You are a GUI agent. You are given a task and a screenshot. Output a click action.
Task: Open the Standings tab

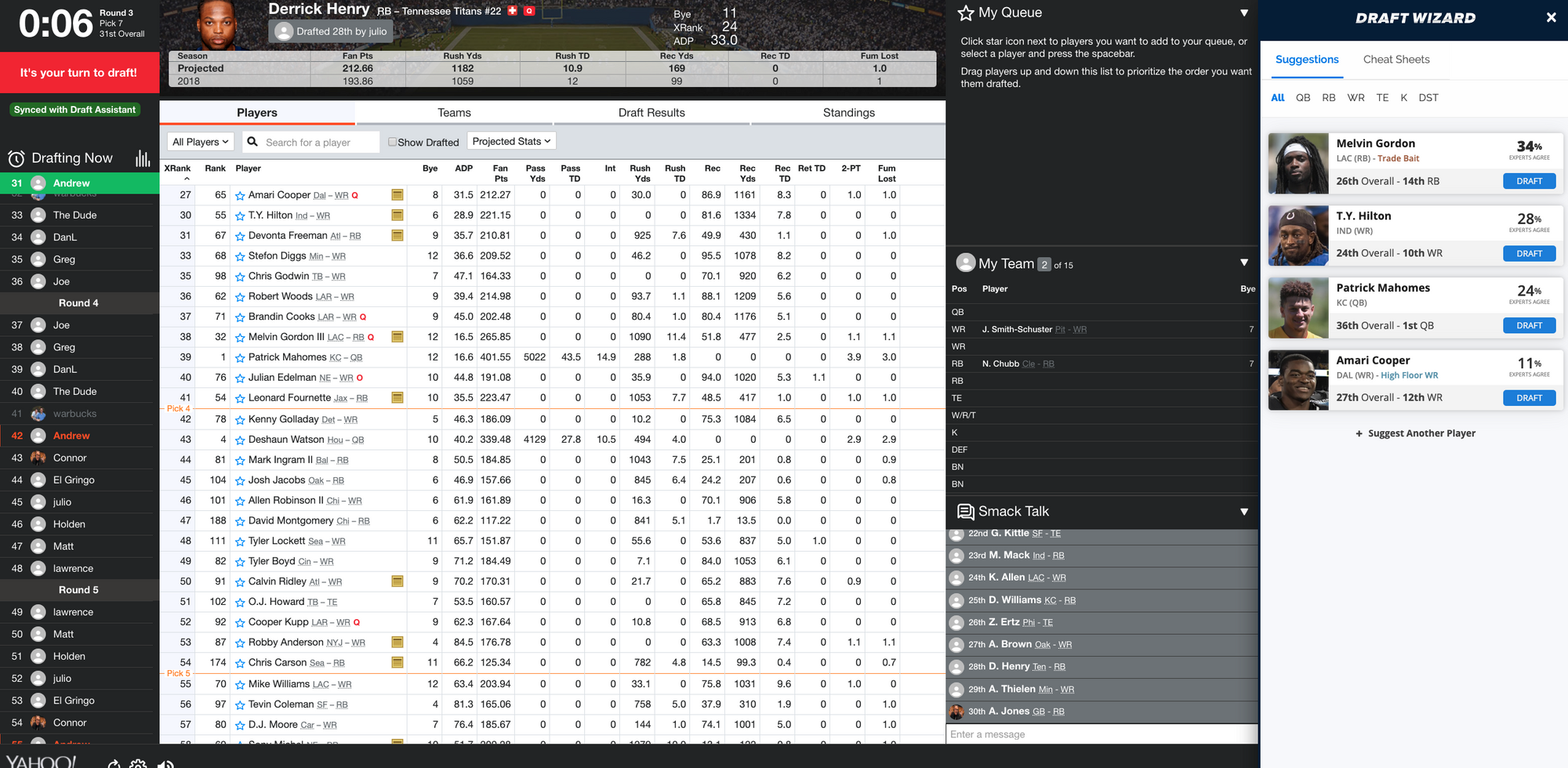tap(848, 113)
